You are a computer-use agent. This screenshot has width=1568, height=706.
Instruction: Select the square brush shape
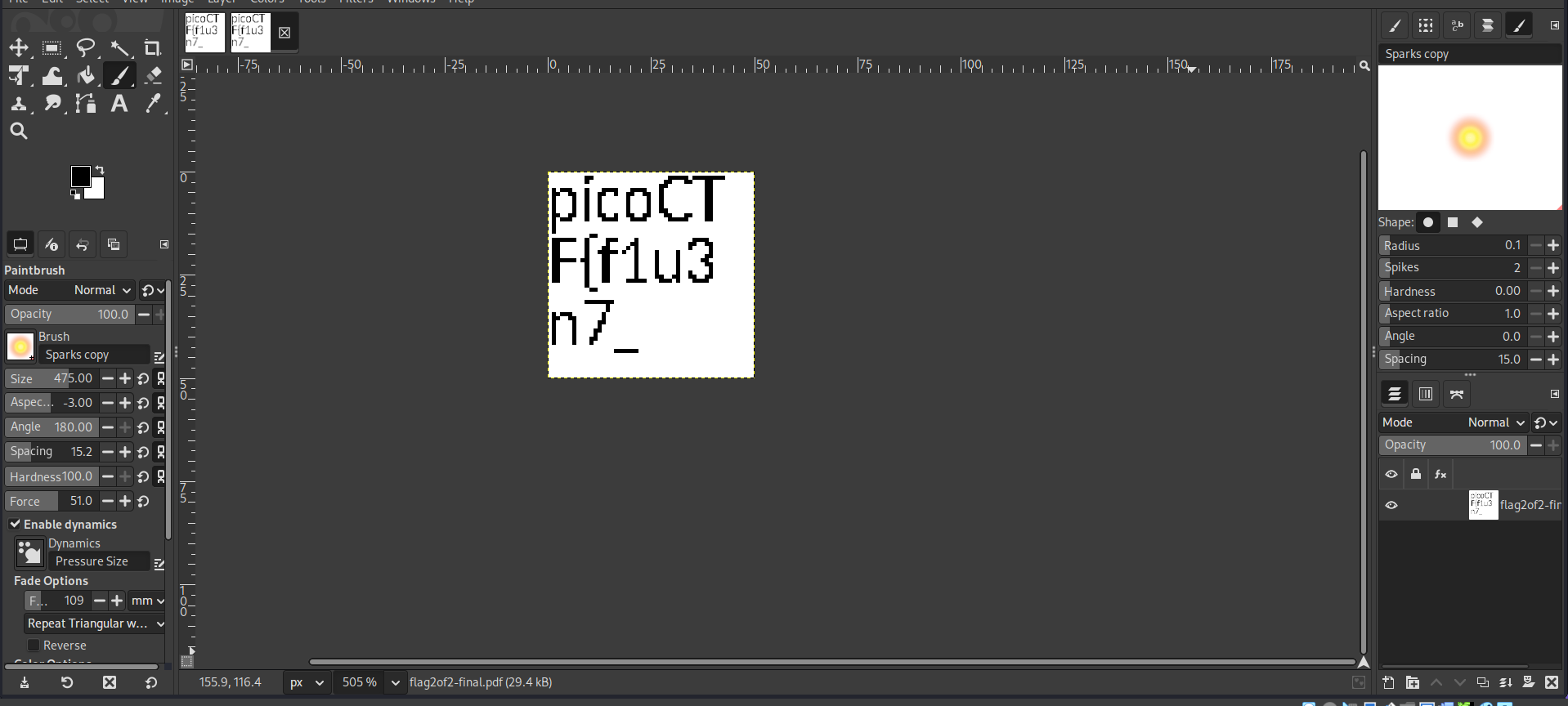coord(1453,222)
